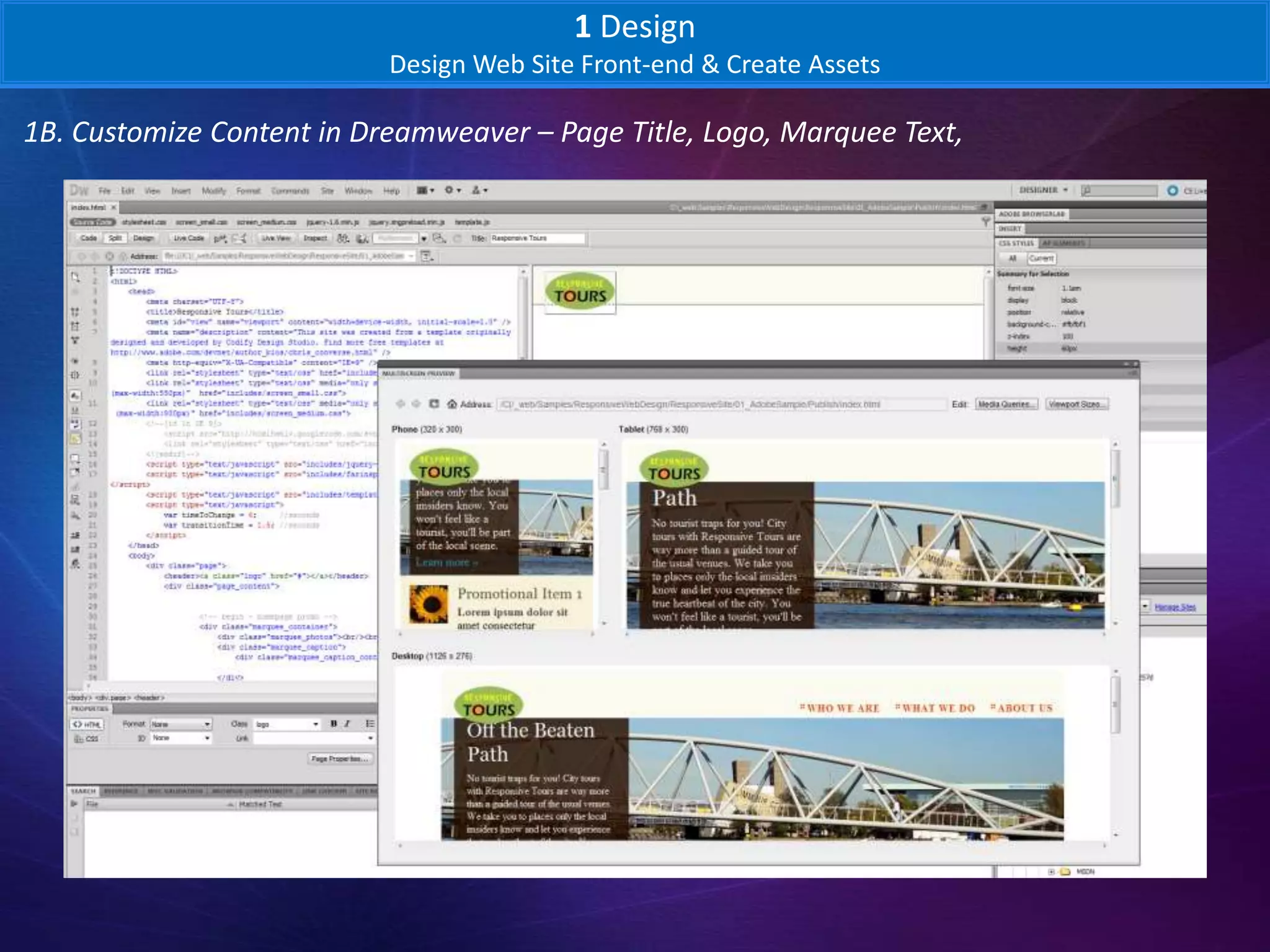1270x952 pixels.
Task: Click the help search field
Action: (x=1119, y=191)
